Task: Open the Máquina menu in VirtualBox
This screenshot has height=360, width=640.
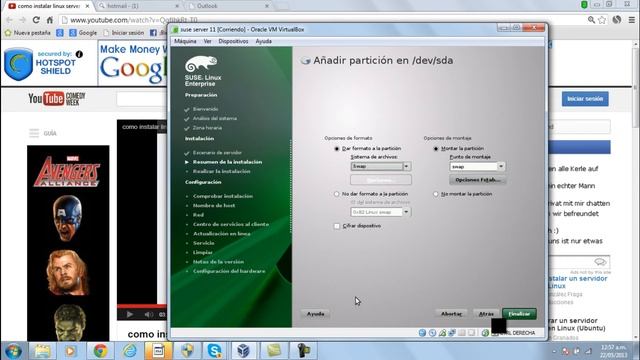Action: (185, 41)
